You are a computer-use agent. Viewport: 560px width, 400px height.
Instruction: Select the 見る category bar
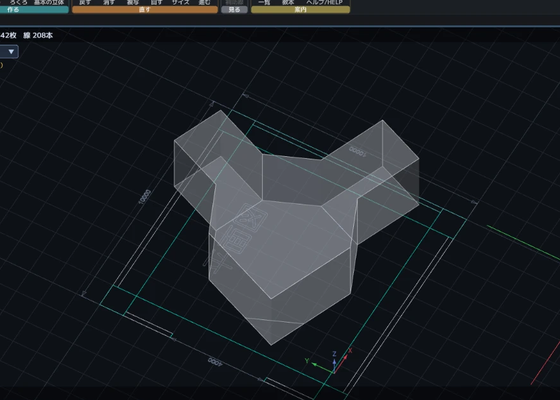pos(234,10)
